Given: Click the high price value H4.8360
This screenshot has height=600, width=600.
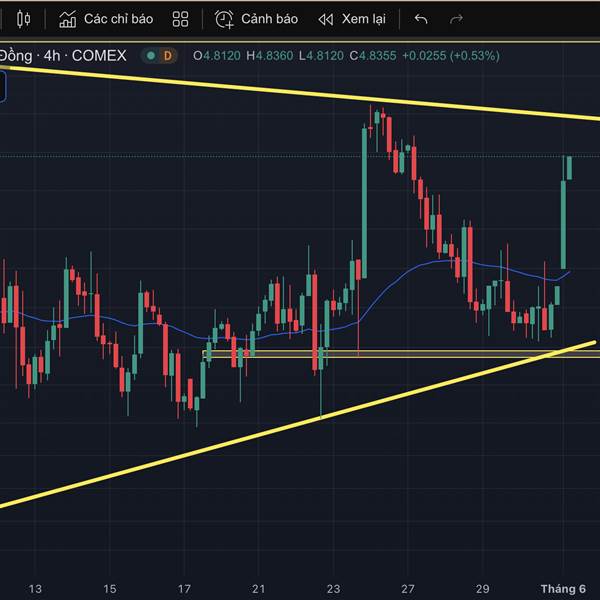Looking at the screenshot, I should (x=270, y=56).
